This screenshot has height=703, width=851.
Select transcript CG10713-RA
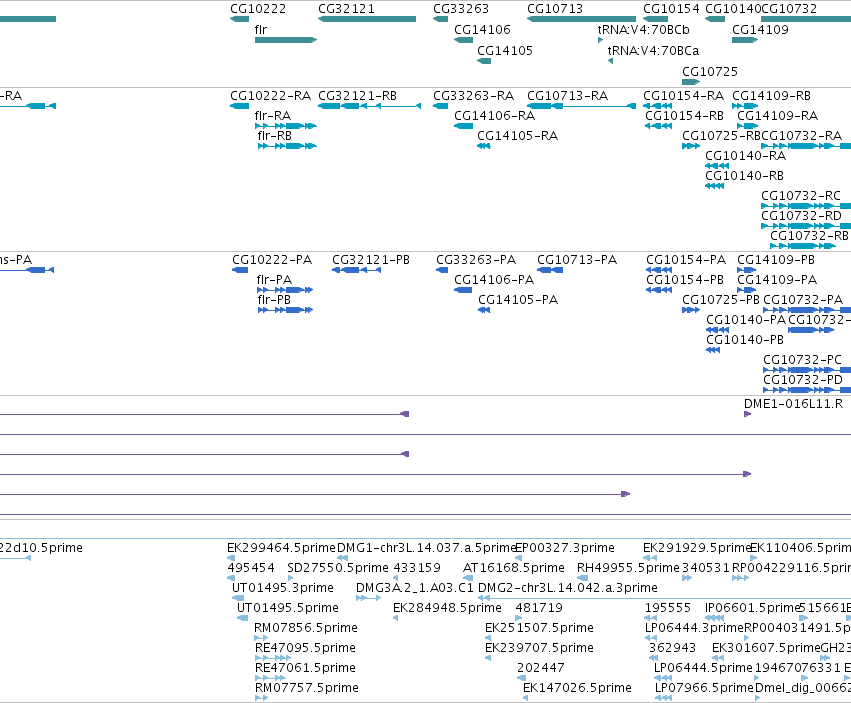(x=581, y=106)
